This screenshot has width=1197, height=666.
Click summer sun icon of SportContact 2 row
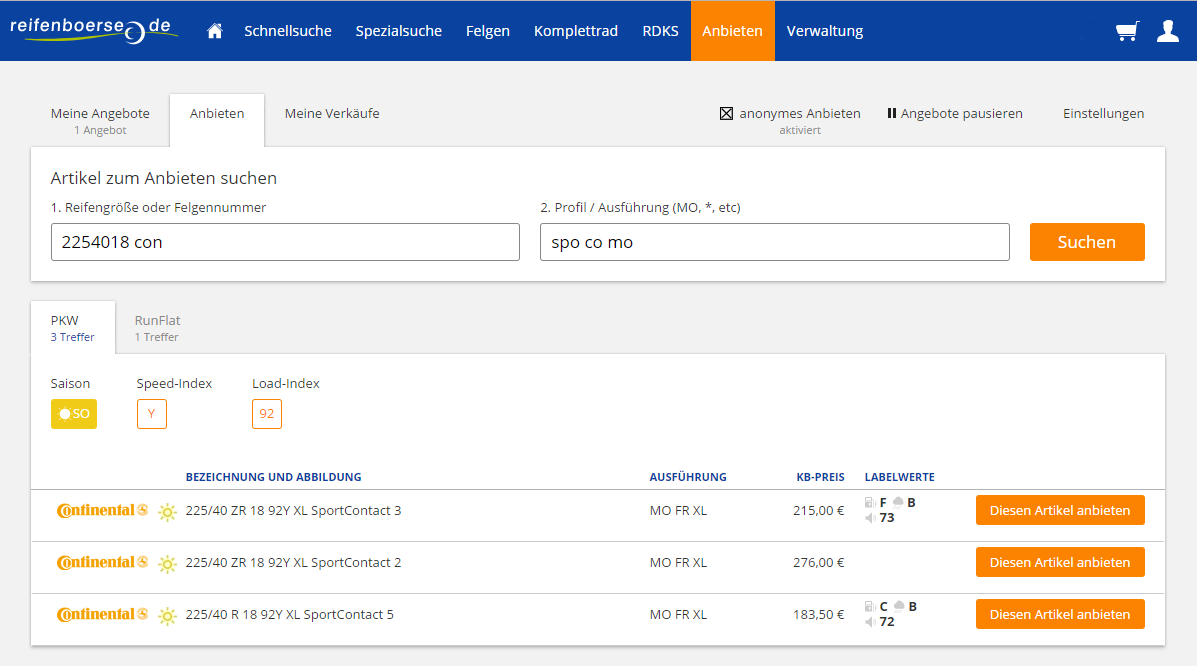click(167, 564)
